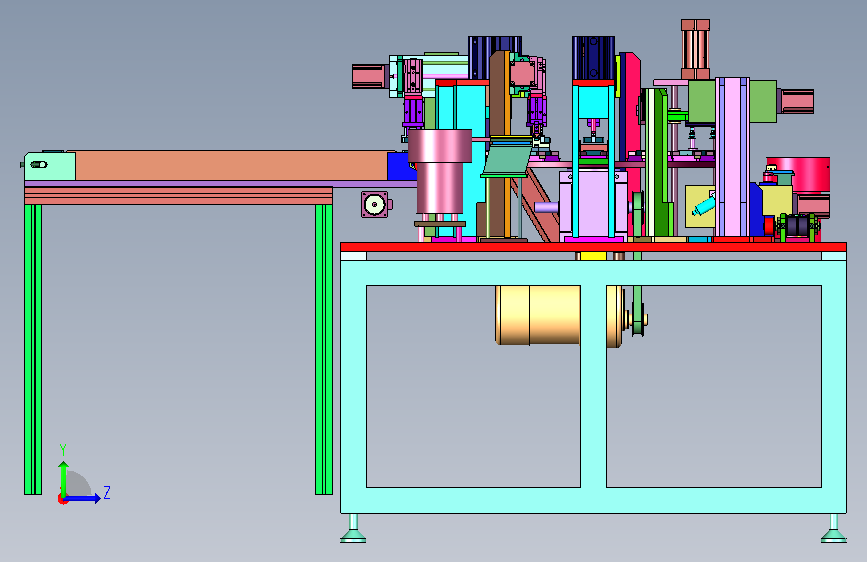Select the green inclined chute tray
This screenshot has height=562, width=867.
[x=507, y=160]
